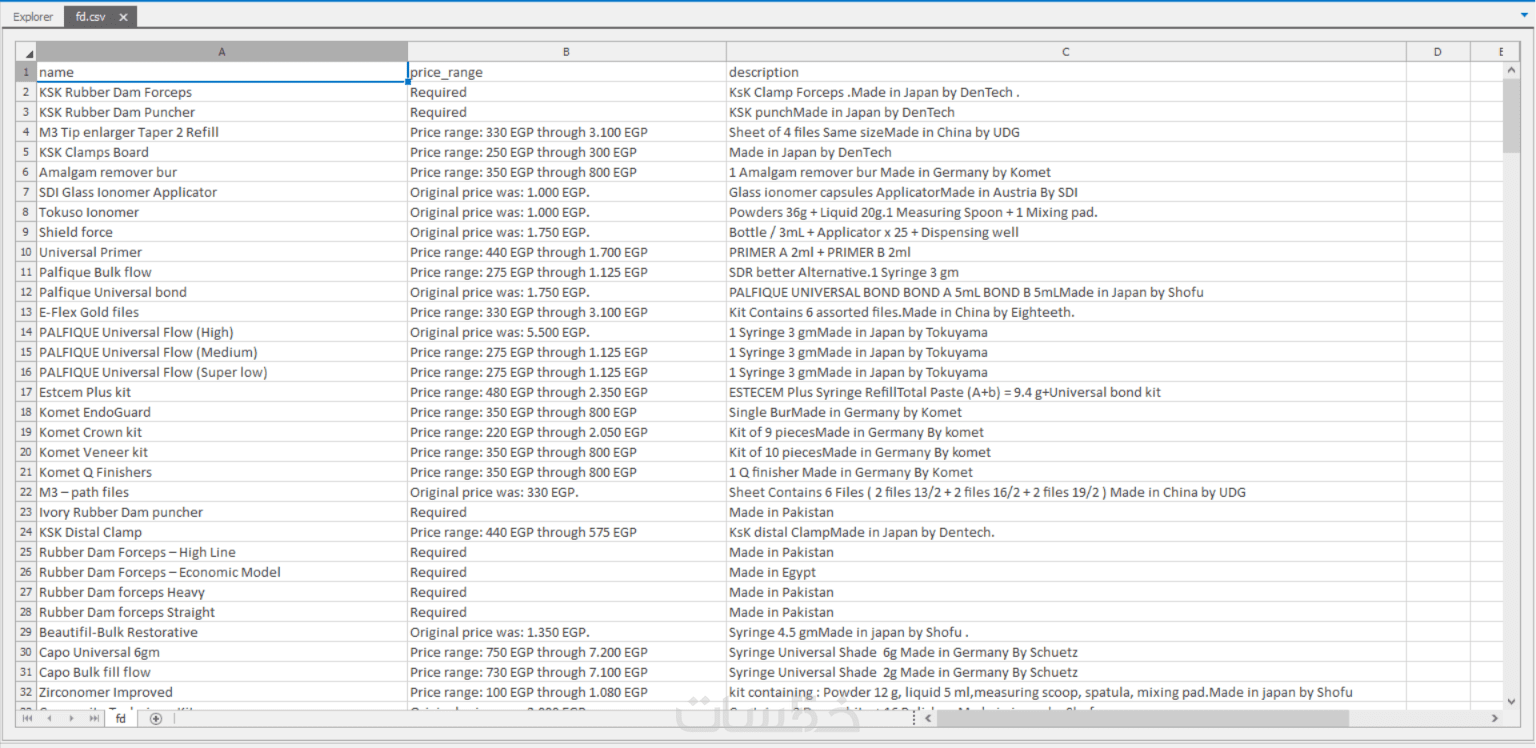Click the 'description' header cell
1536x748 pixels.
coord(1066,72)
